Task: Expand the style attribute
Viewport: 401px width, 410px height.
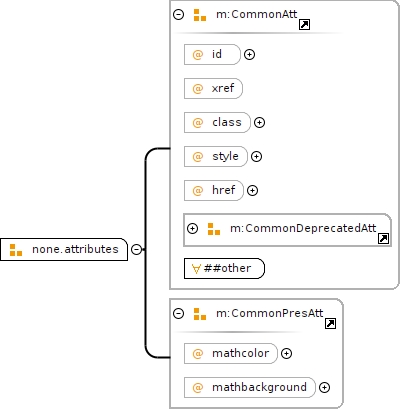Action: pos(256,156)
